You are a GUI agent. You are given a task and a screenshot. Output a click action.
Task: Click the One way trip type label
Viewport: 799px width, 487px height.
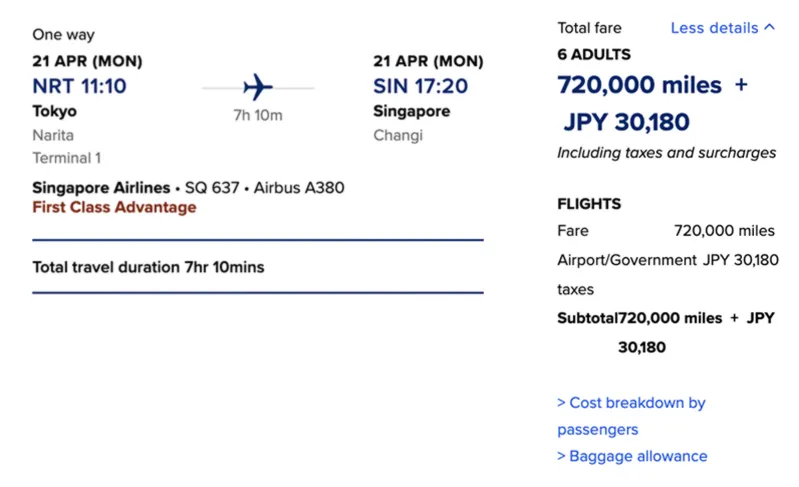click(x=62, y=35)
